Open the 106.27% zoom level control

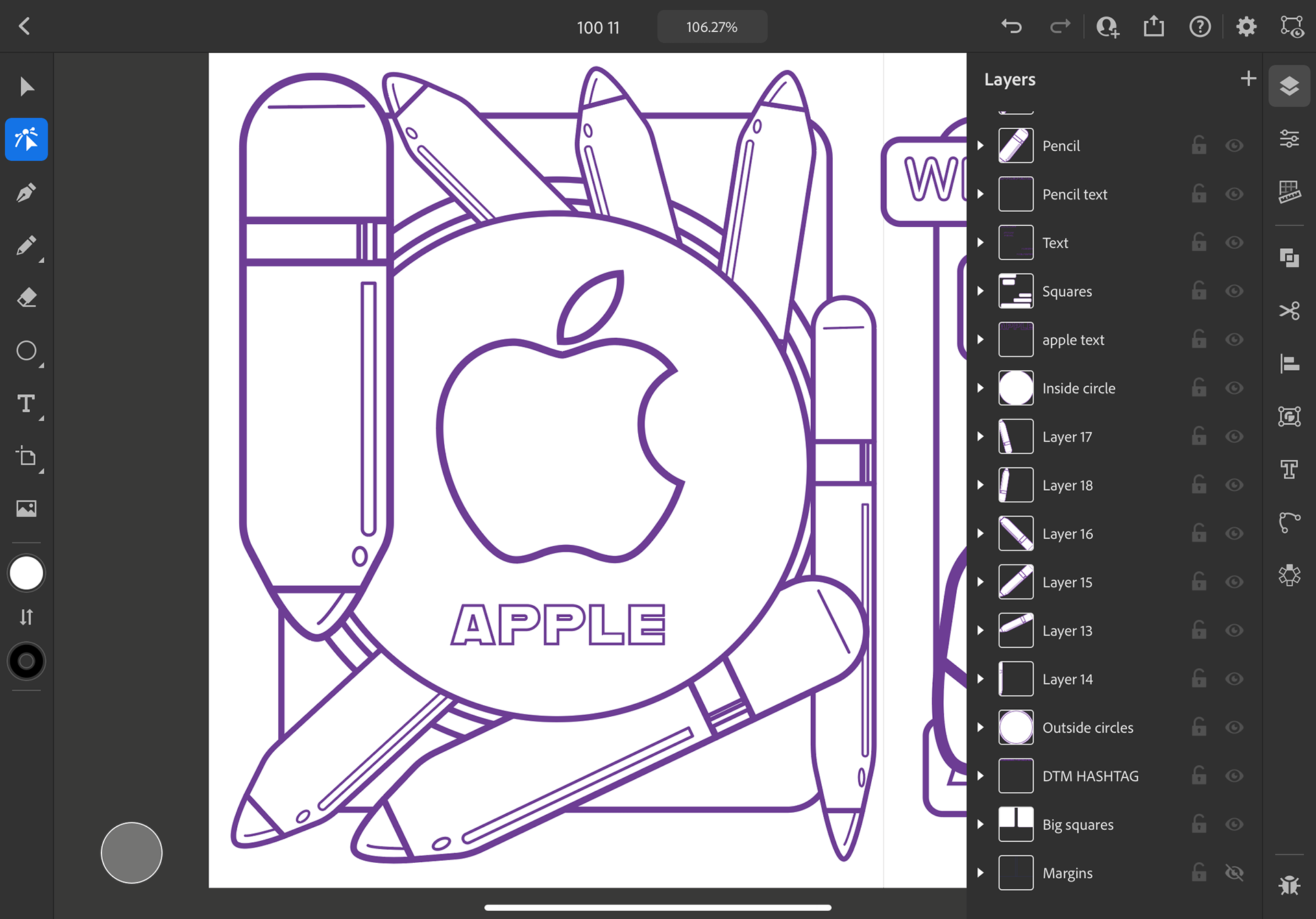[x=712, y=27]
